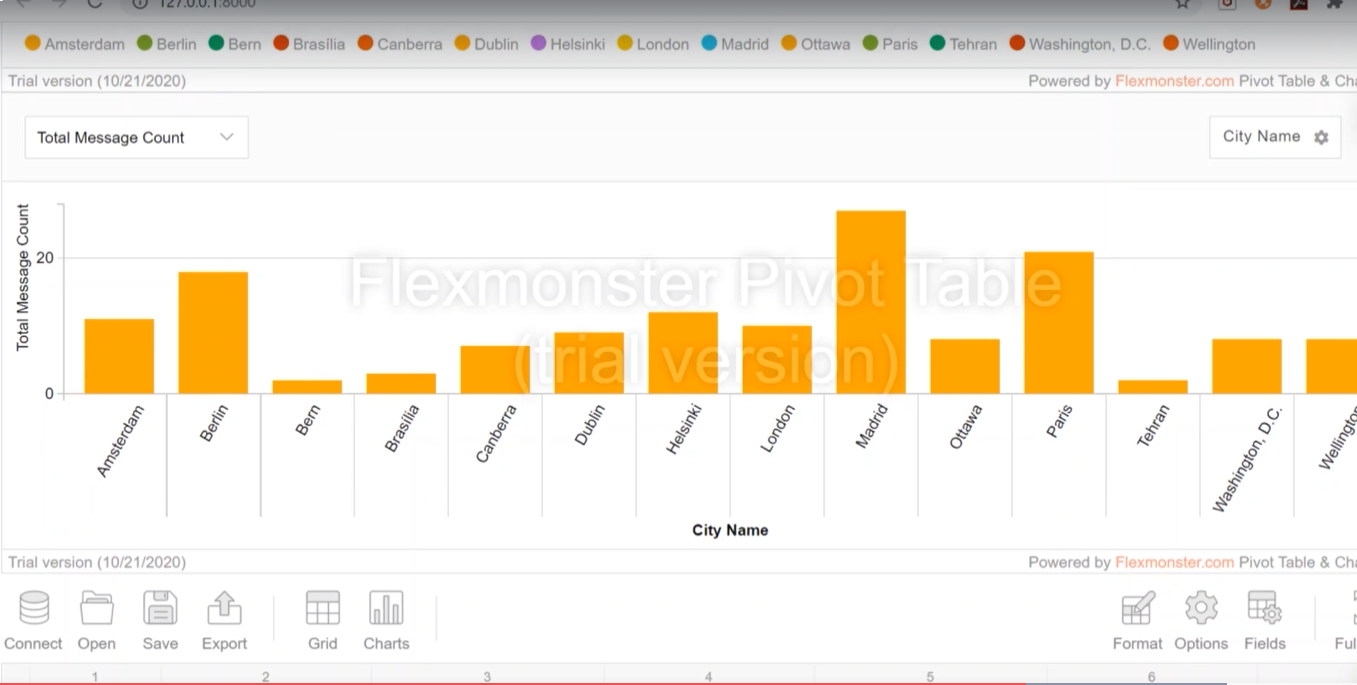
Task: Click the browser bookmark star icon
Action: pos(1183,4)
